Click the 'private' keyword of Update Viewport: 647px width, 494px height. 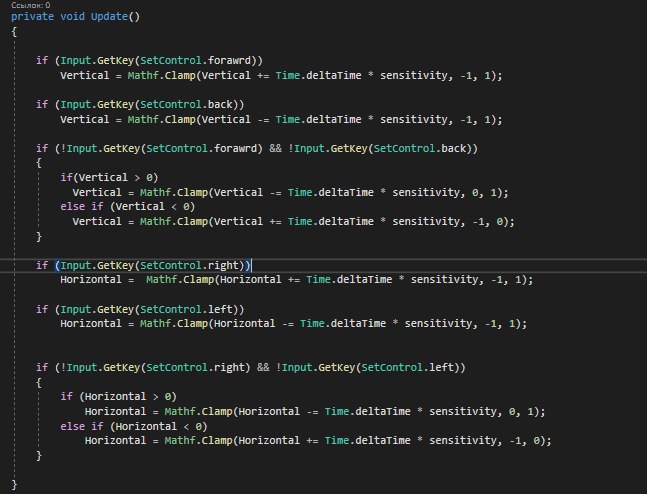[x=33, y=17]
